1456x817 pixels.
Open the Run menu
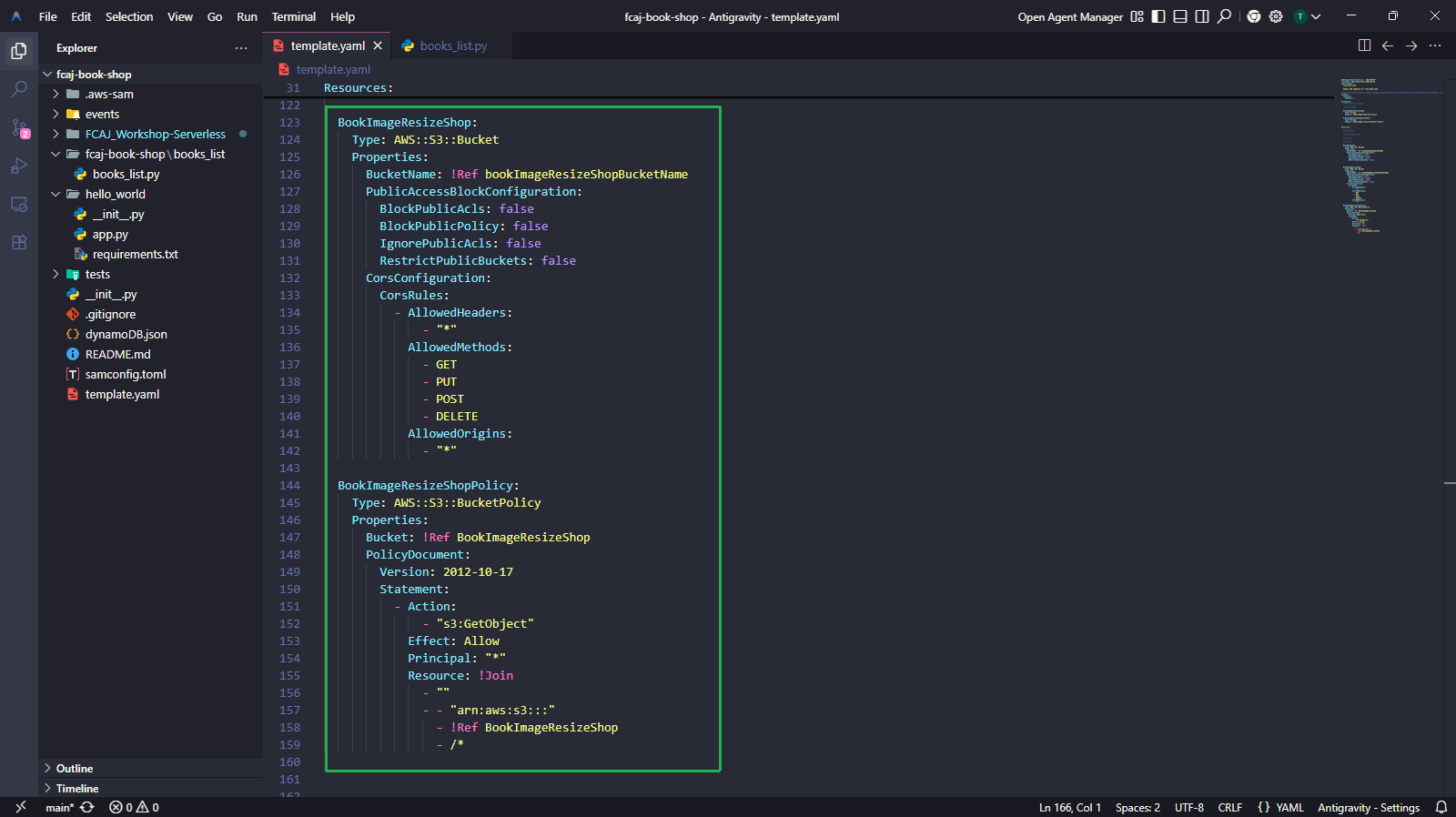[247, 16]
